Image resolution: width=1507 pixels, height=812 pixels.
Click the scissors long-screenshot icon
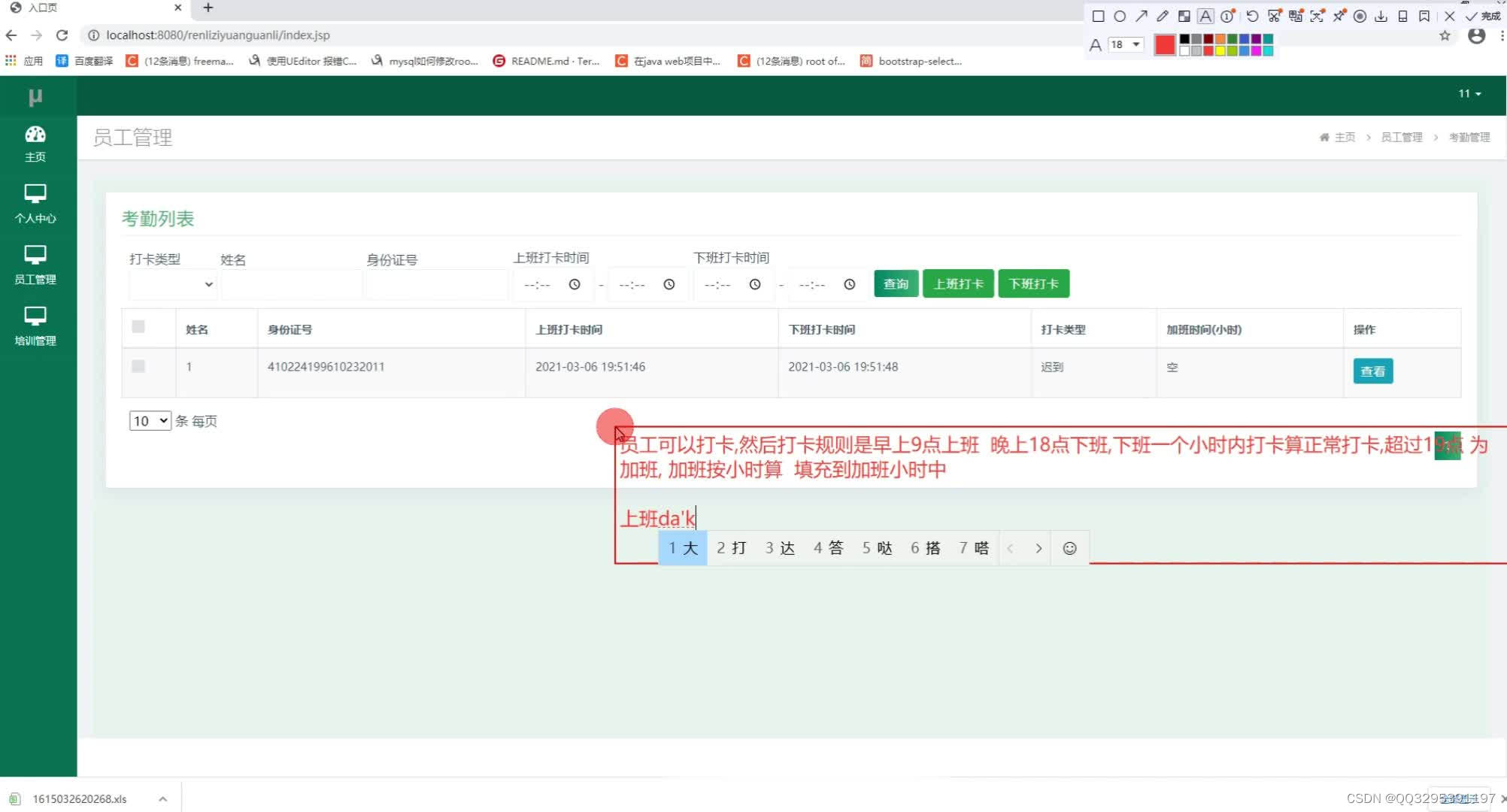[x=1274, y=17]
